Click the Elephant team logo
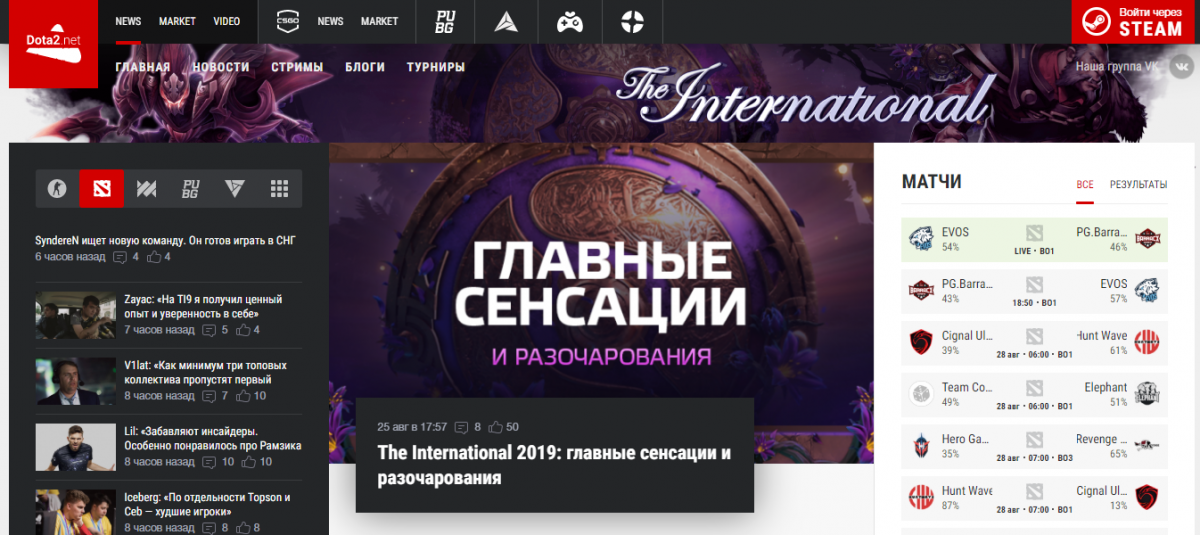1200x535 pixels. [1147, 394]
